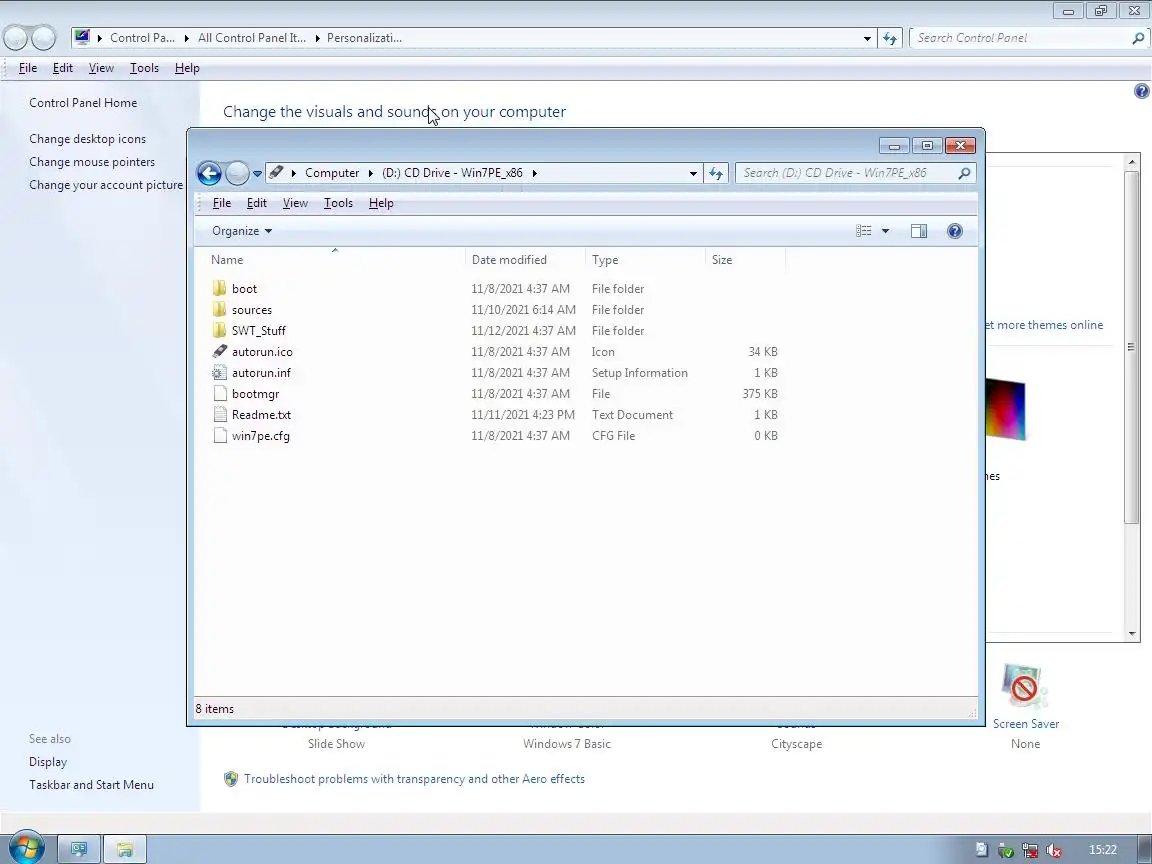Click the magnifier icon in CD Drive search
This screenshot has width=1152, height=864.
(x=965, y=173)
